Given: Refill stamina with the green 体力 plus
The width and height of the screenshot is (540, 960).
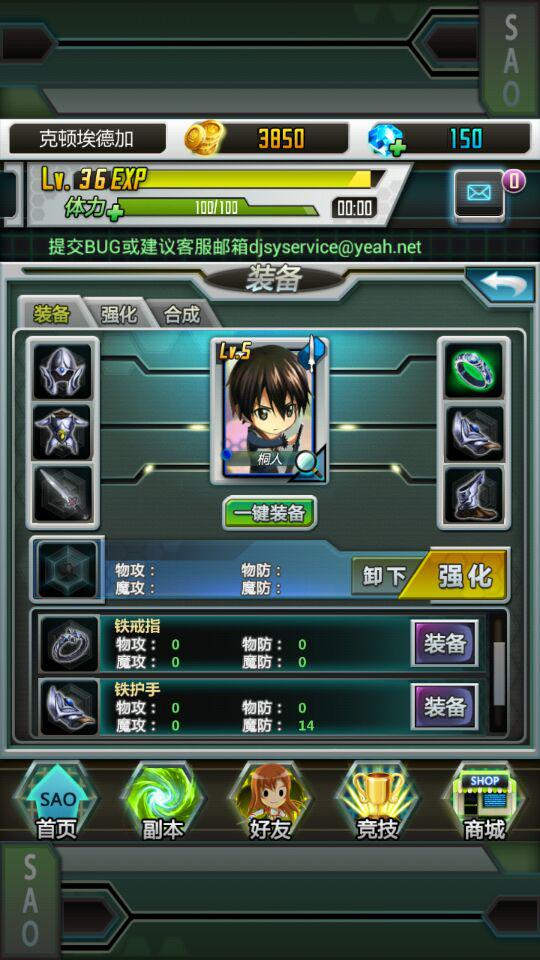Looking at the screenshot, I should coord(114,211).
